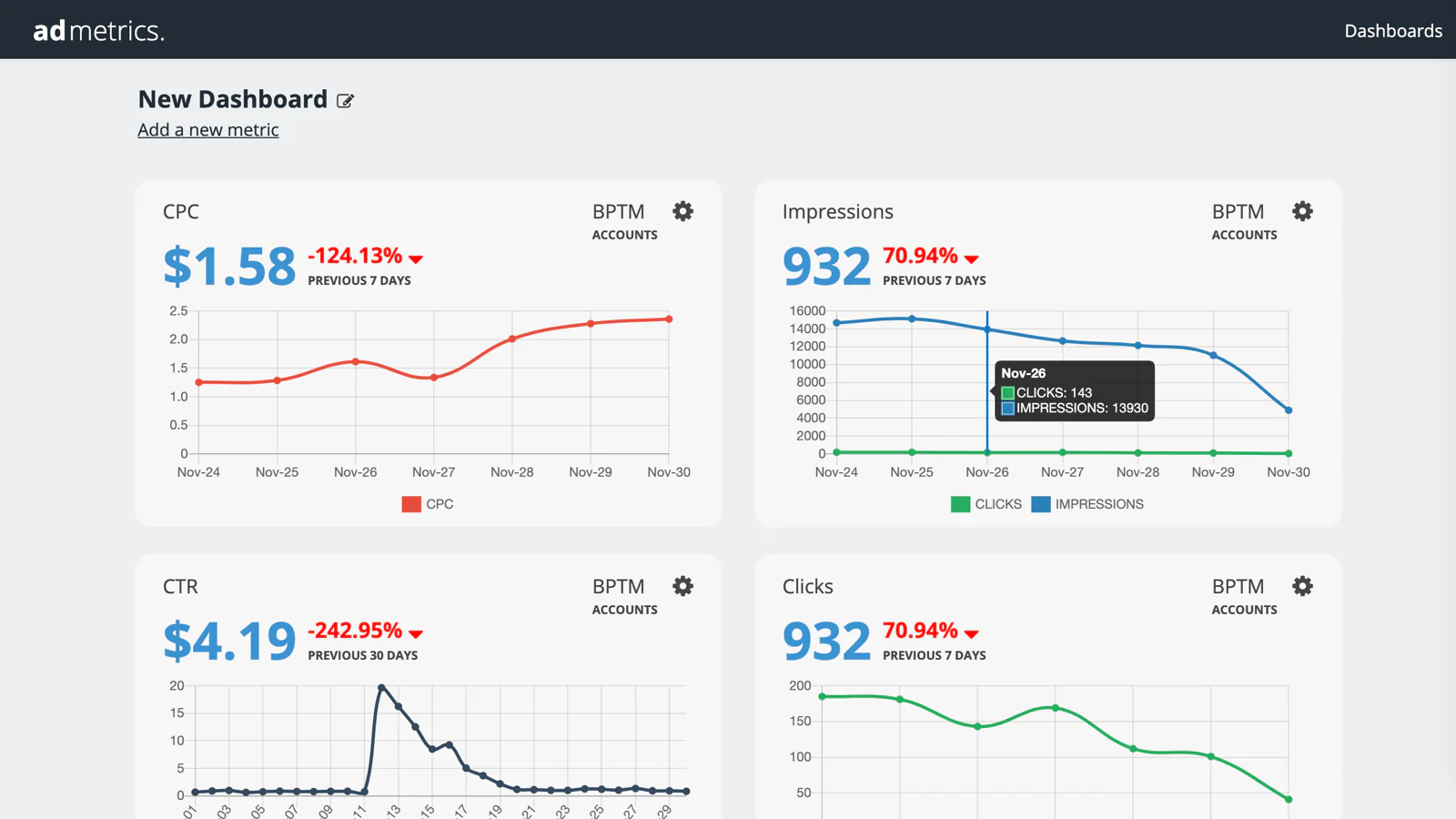This screenshot has width=1456, height=819.
Task: Click the red down arrow in CTR card
Action: pyautogui.click(x=416, y=634)
